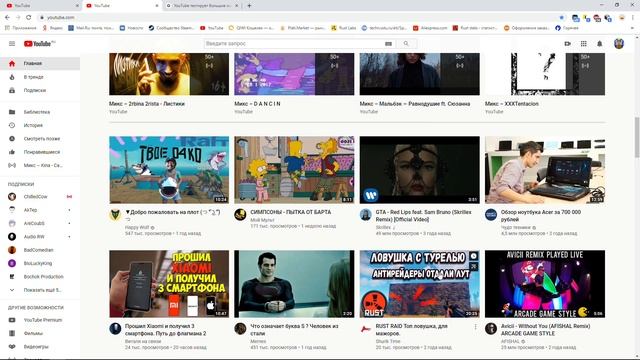
Task: Open the Audio RW subscription channel
Action: point(40,237)
